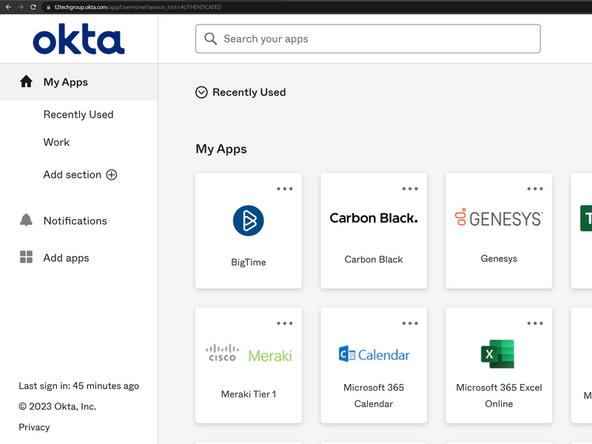Launch Microsoft 365 Calendar app logo

[374, 354]
